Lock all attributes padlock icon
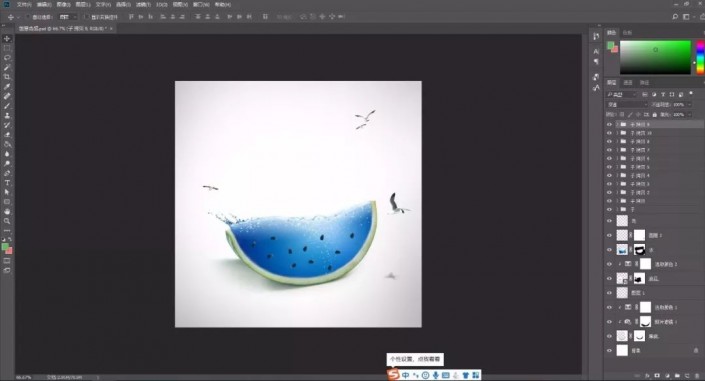The width and height of the screenshot is (705, 381). pos(654,115)
